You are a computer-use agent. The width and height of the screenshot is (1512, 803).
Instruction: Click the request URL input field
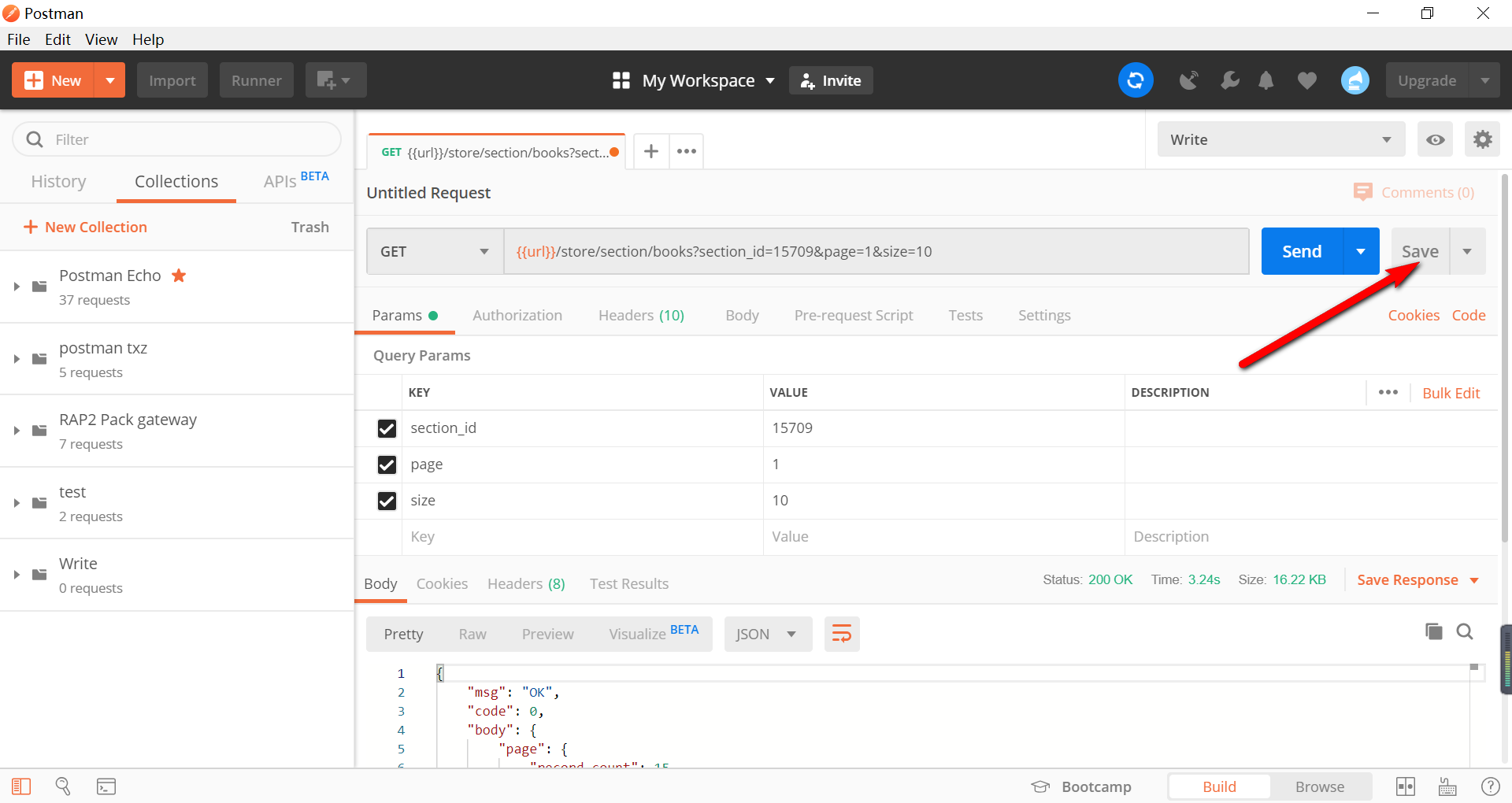[x=876, y=251]
